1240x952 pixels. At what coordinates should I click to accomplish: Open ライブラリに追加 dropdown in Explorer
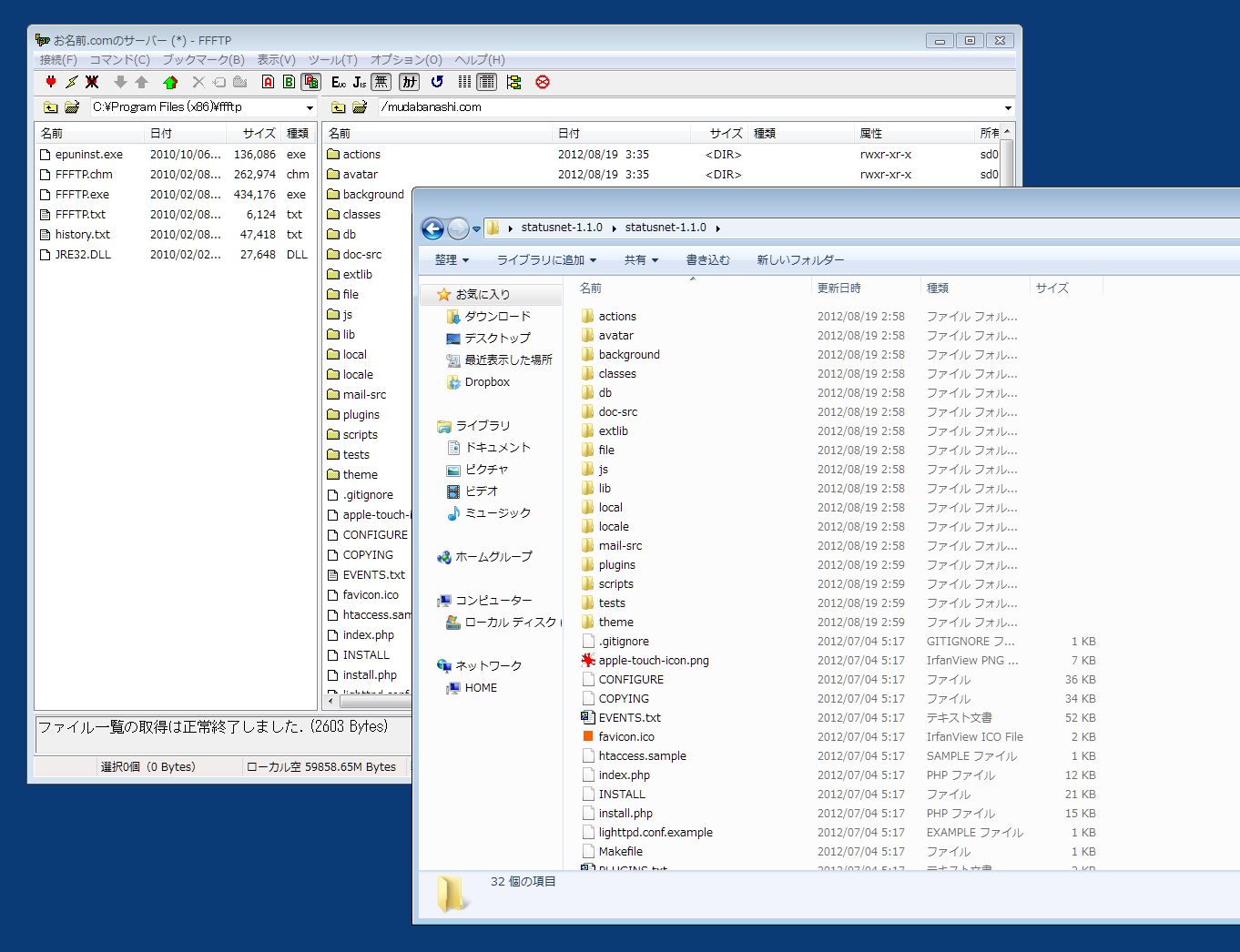coord(546,260)
